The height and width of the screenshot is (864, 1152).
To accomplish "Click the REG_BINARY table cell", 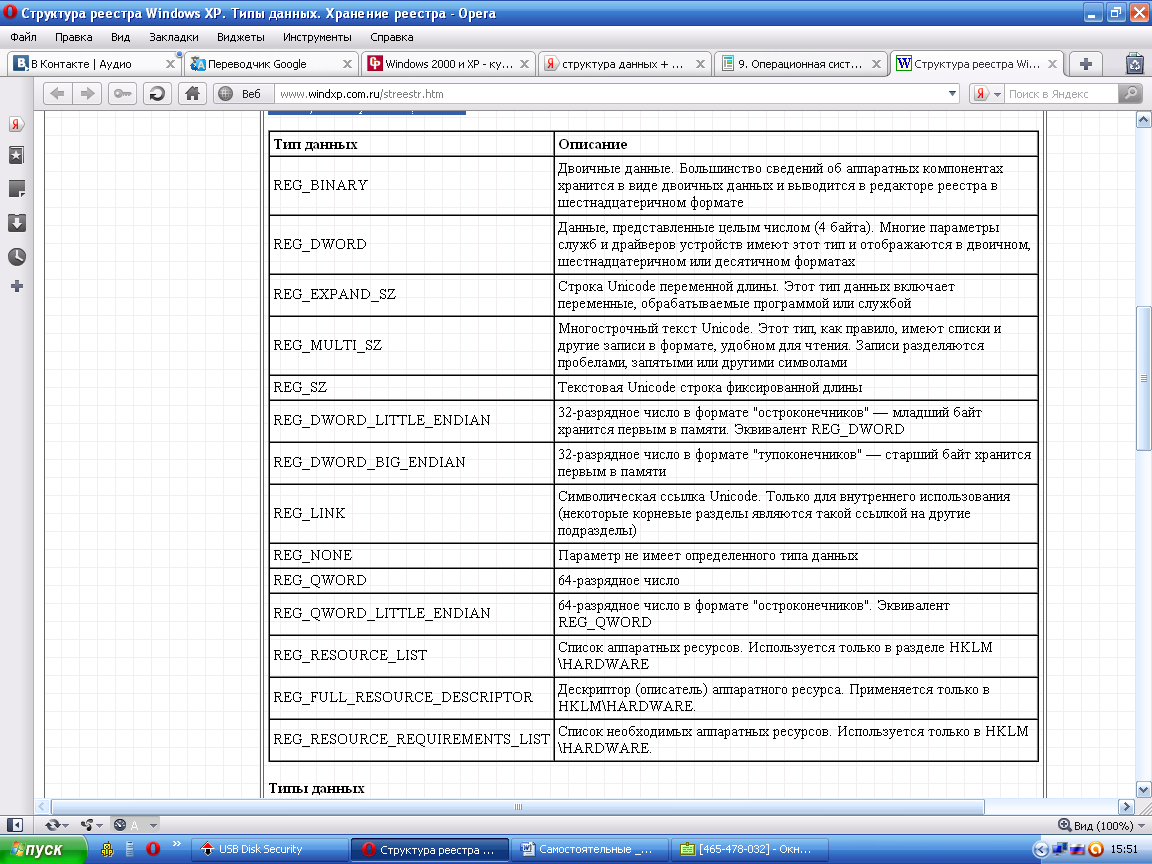I will coord(411,185).
